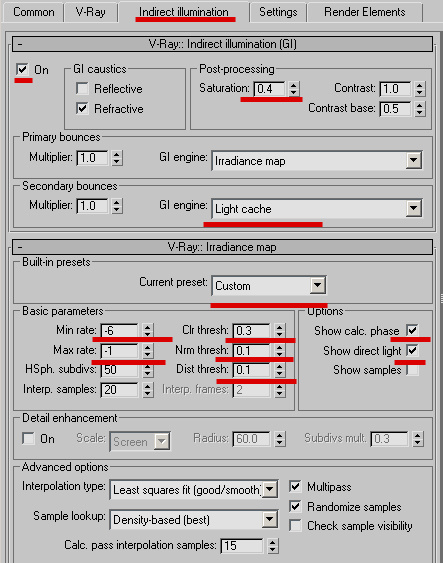This screenshot has width=443, height=563.
Task: Expand the Current preset Custom dropdown
Action: [x=269, y=286]
